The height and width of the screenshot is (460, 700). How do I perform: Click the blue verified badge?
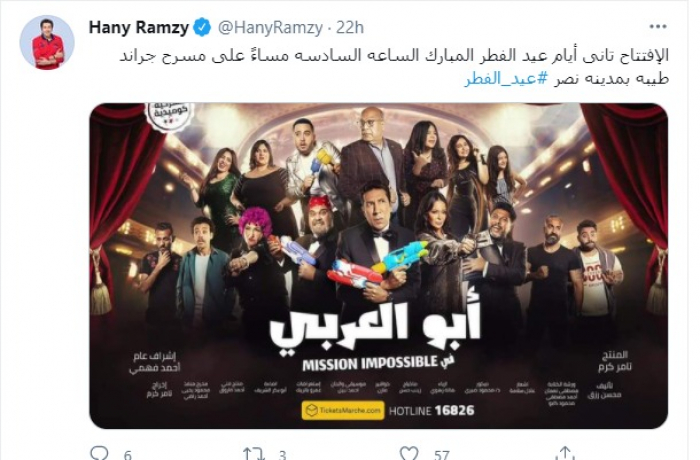pos(203,28)
